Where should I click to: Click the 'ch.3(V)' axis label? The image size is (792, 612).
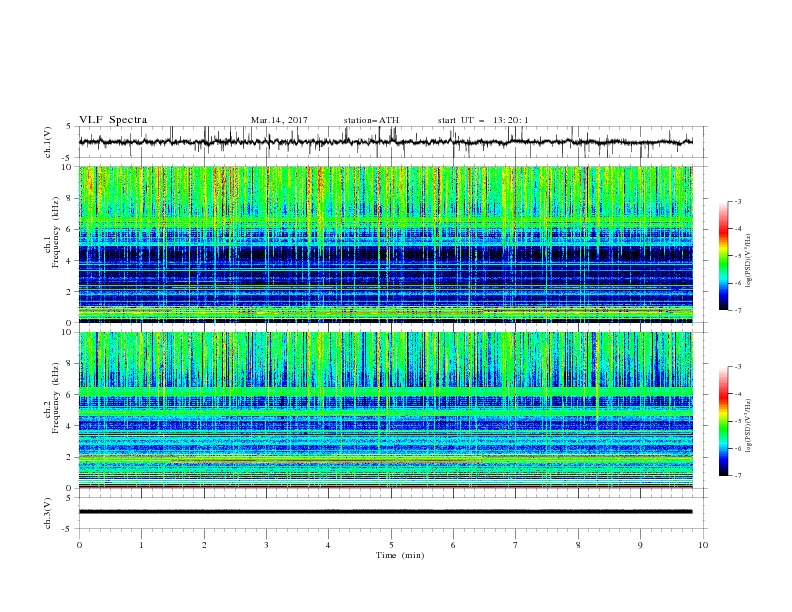pyautogui.click(x=48, y=513)
